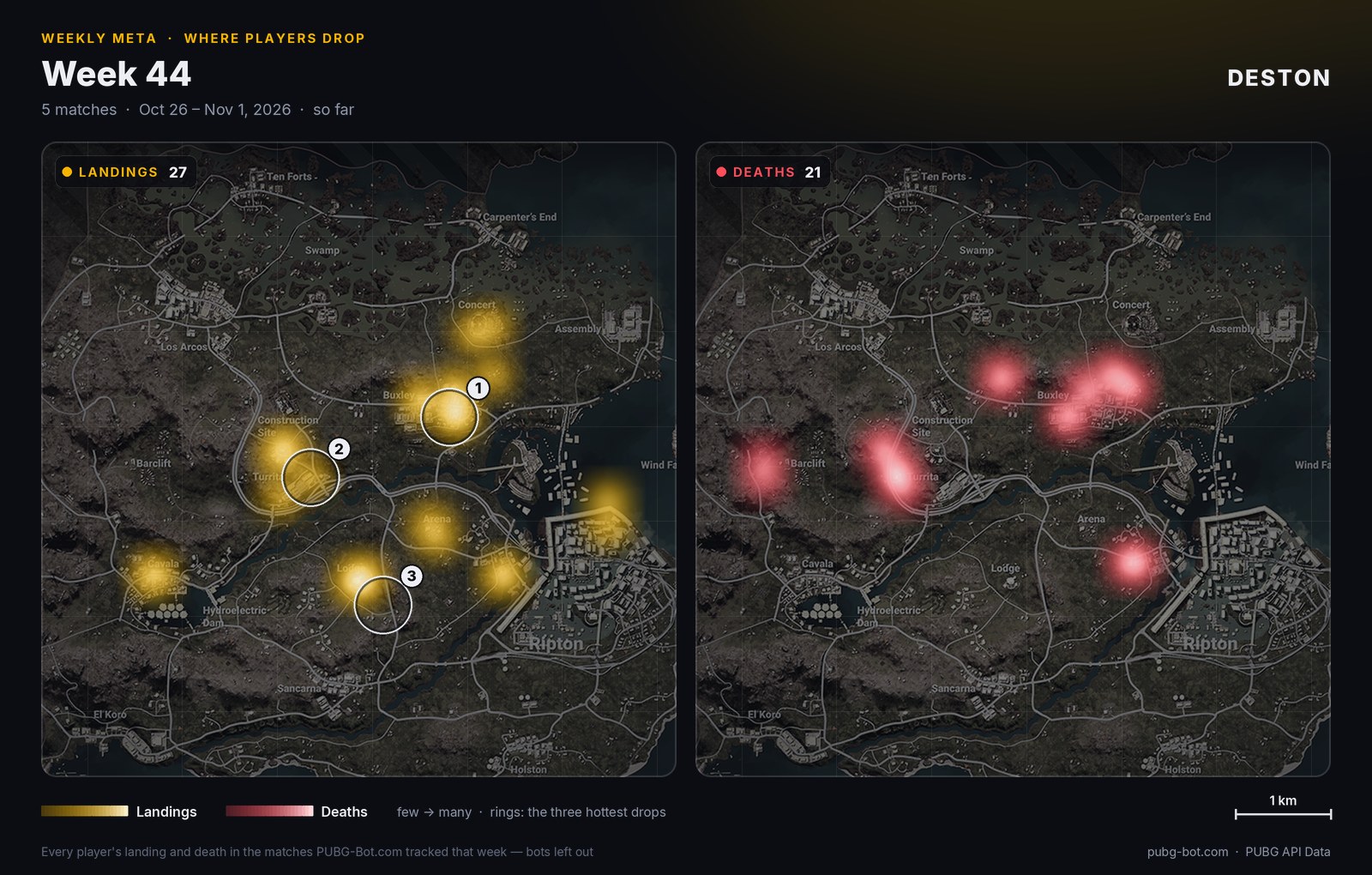Click "Holston" on the deaths map
1372x875 pixels.
1182,769
